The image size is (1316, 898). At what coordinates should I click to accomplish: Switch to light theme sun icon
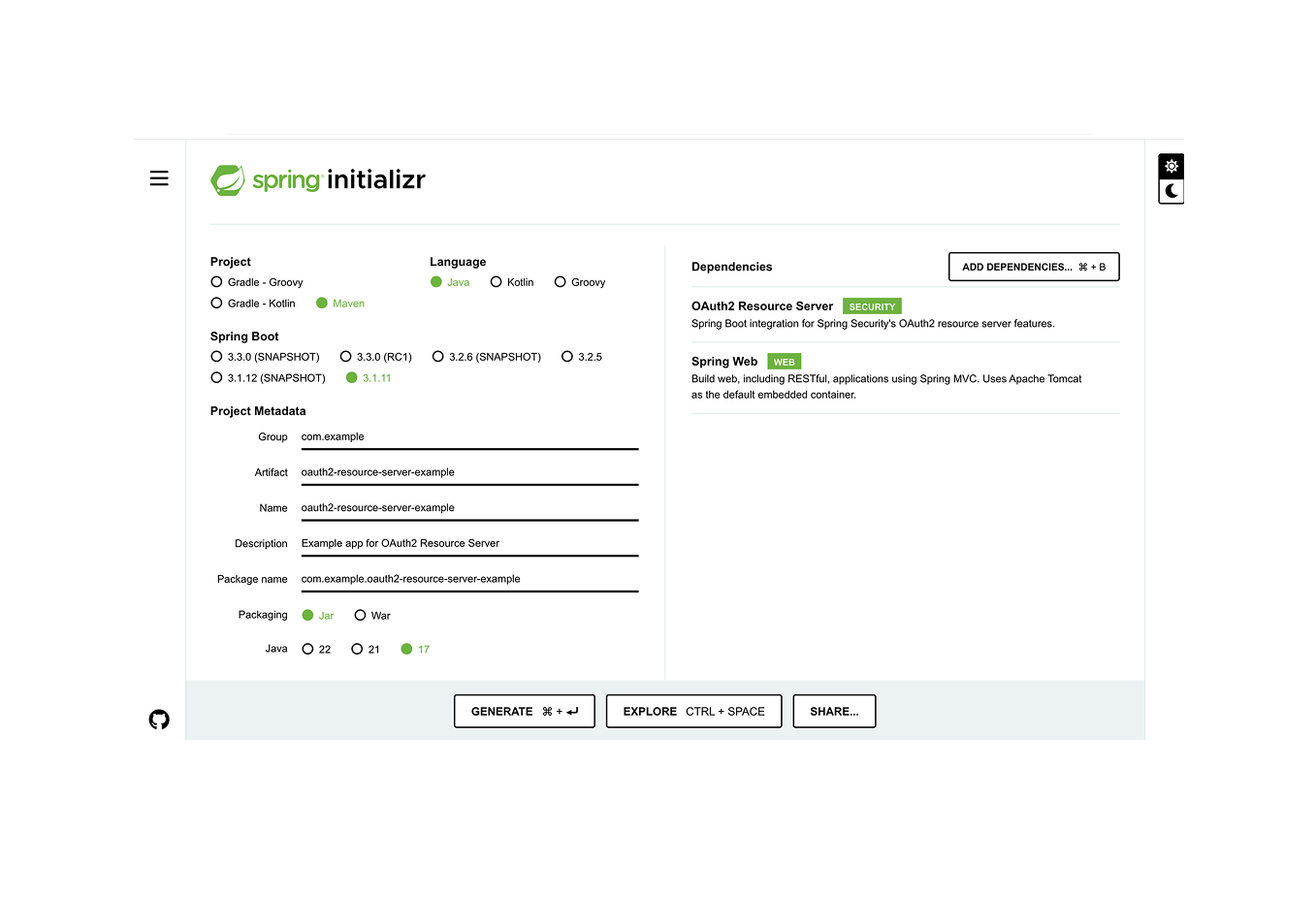click(x=1172, y=166)
